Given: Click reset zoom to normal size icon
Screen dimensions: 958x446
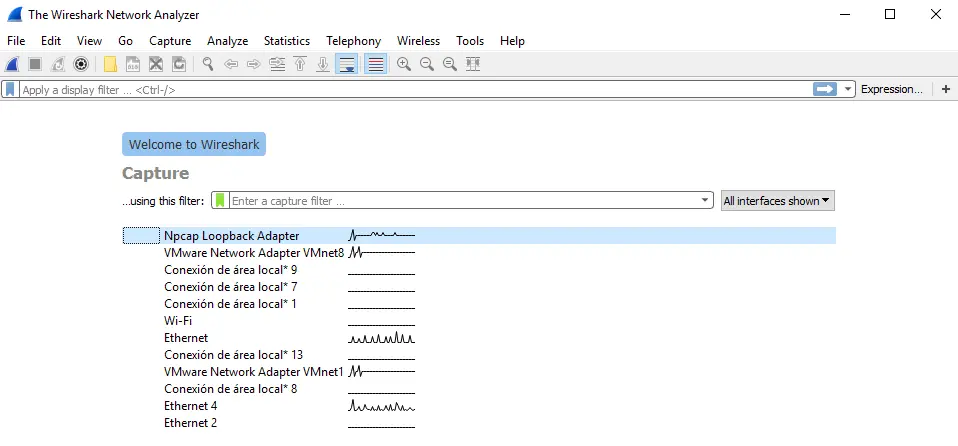Looking at the screenshot, I should click(x=450, y=64).
